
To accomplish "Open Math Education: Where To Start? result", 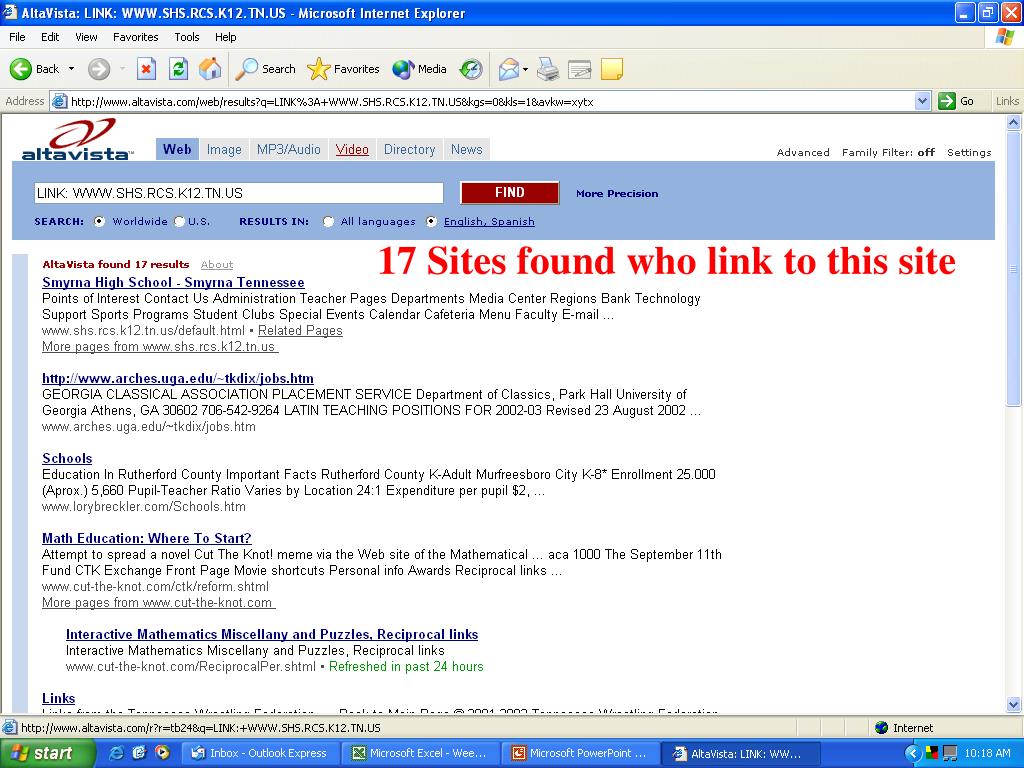I will 146,538.
